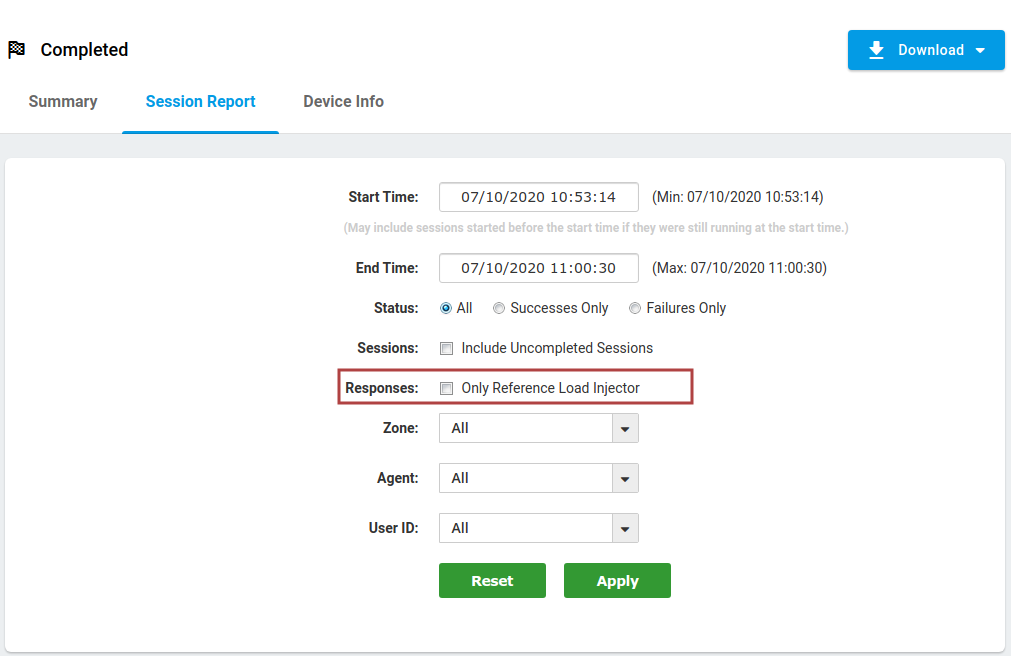The image size is (1011, 656).
Task: Open the Zone dropdown arrow
Action: pyautogui.click(x=625, y=428)
